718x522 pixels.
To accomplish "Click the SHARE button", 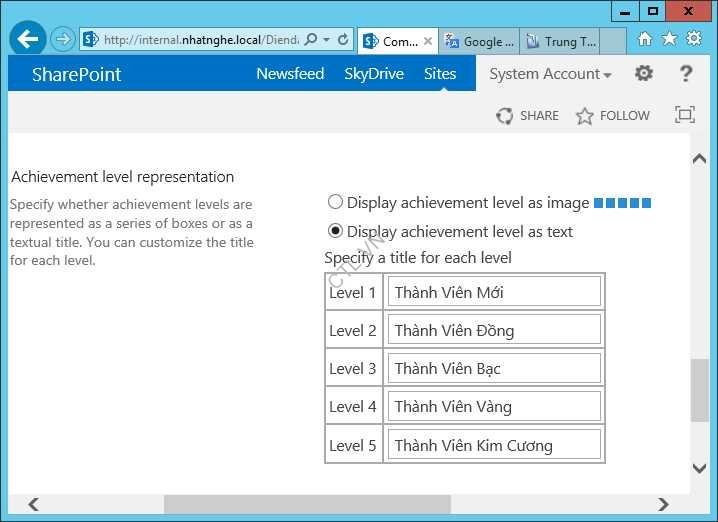I will click(x=528, y=116).
